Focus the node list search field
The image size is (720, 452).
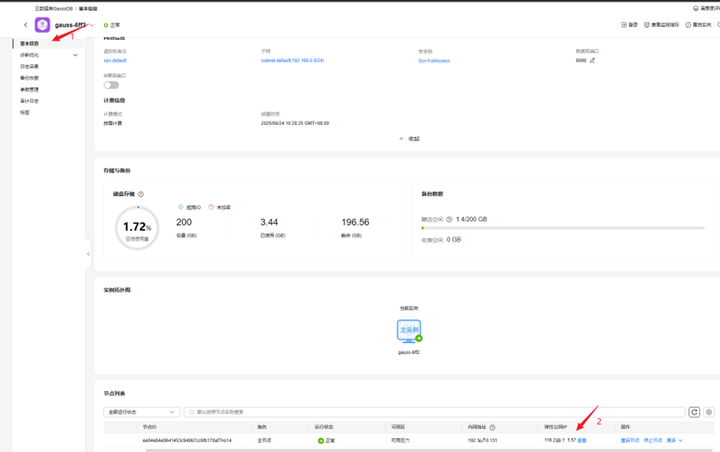point(434,412)
